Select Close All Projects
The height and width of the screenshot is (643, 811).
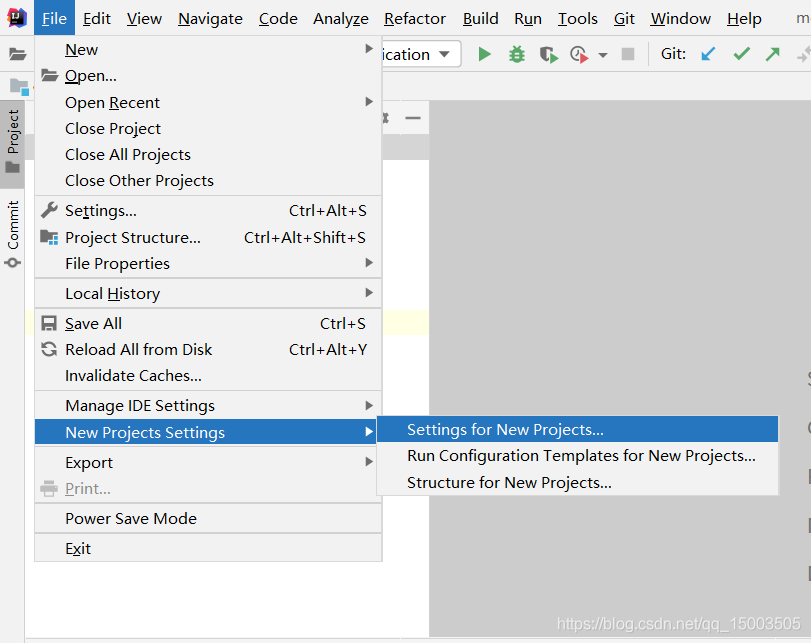[x=208, y=154]
